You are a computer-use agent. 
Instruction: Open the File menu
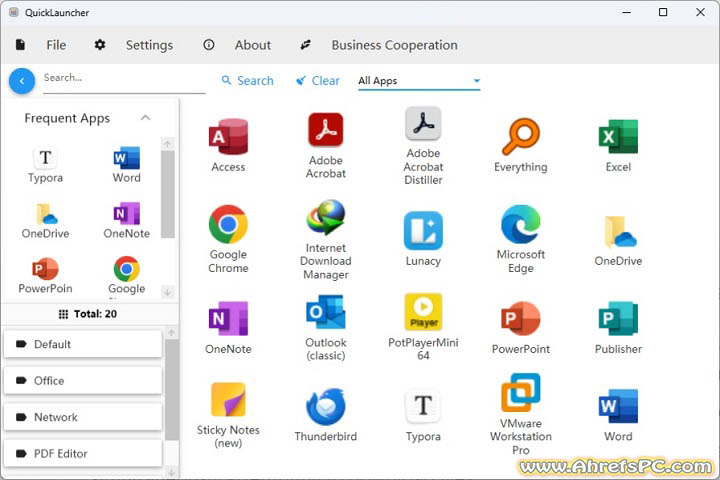pyautogui.click(x=41, y=45)
